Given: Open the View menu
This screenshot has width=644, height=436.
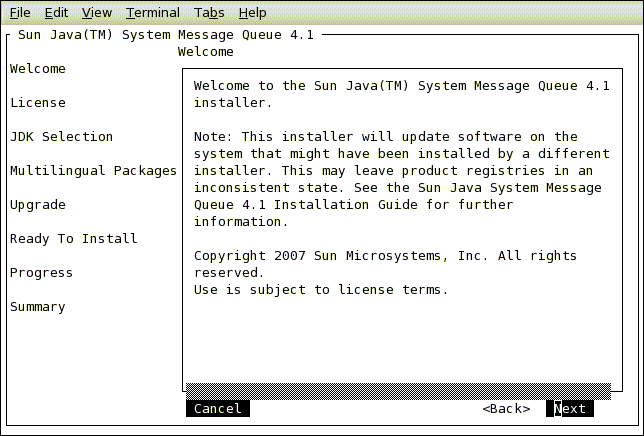Looking at the screenshot, I should coord(97,13).
